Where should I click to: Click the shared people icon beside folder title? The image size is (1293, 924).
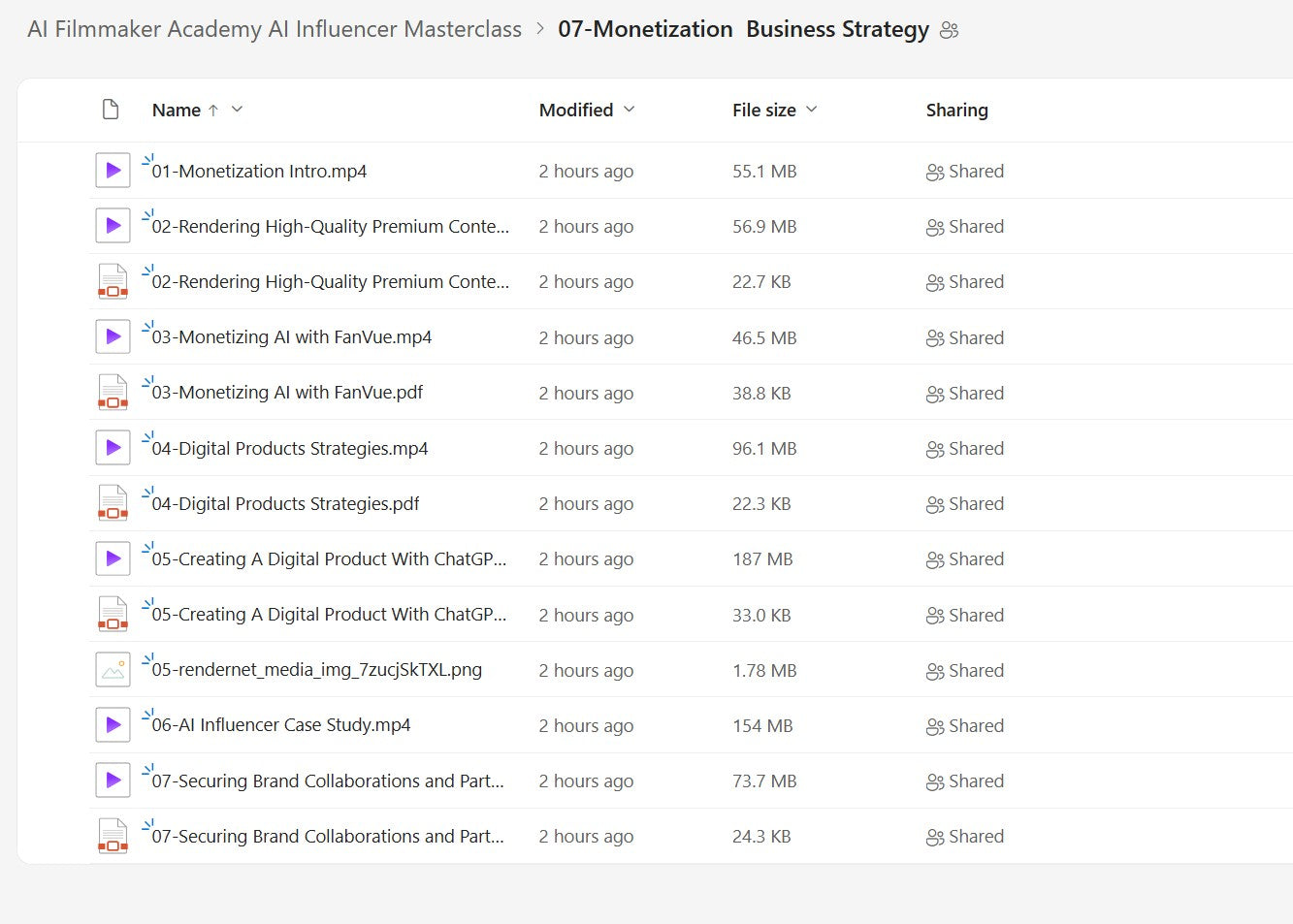pos(950,30)
